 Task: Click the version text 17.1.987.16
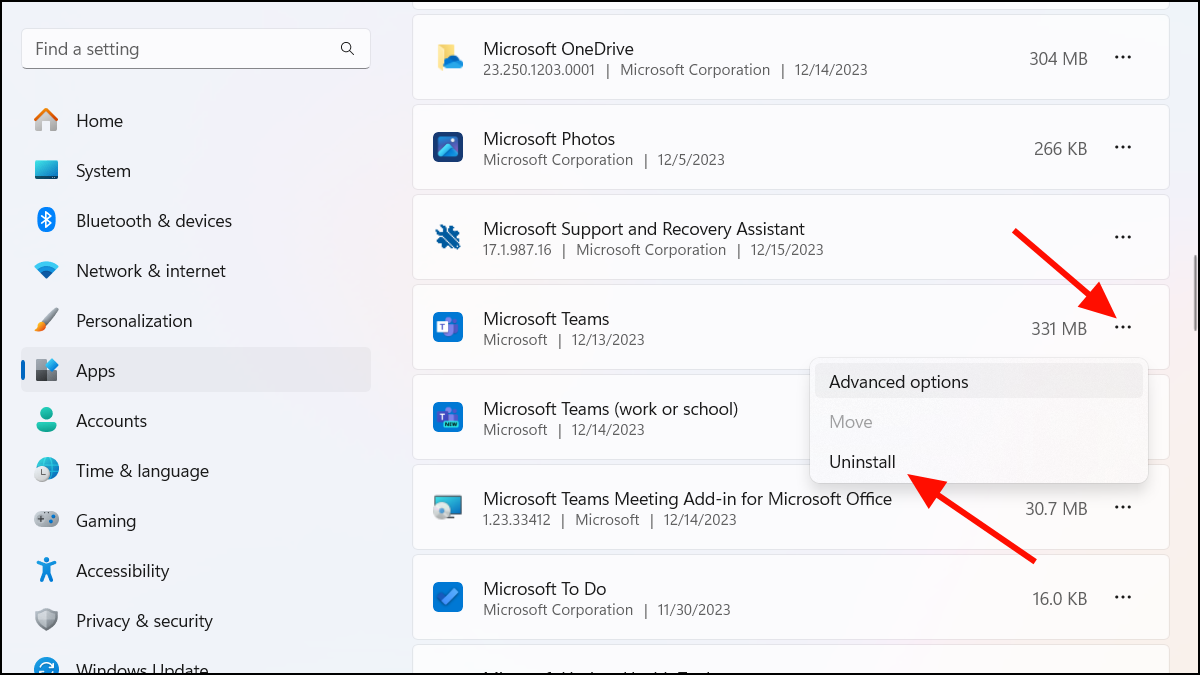click(517, 250)
